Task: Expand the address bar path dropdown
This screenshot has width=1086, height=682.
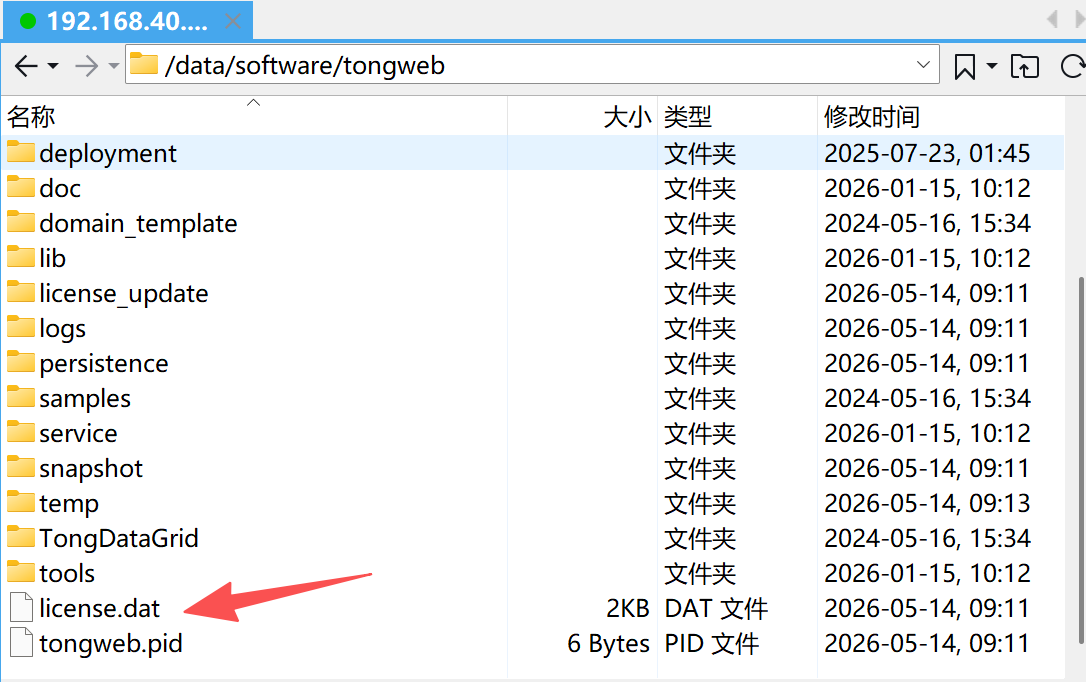Action: 923,65
